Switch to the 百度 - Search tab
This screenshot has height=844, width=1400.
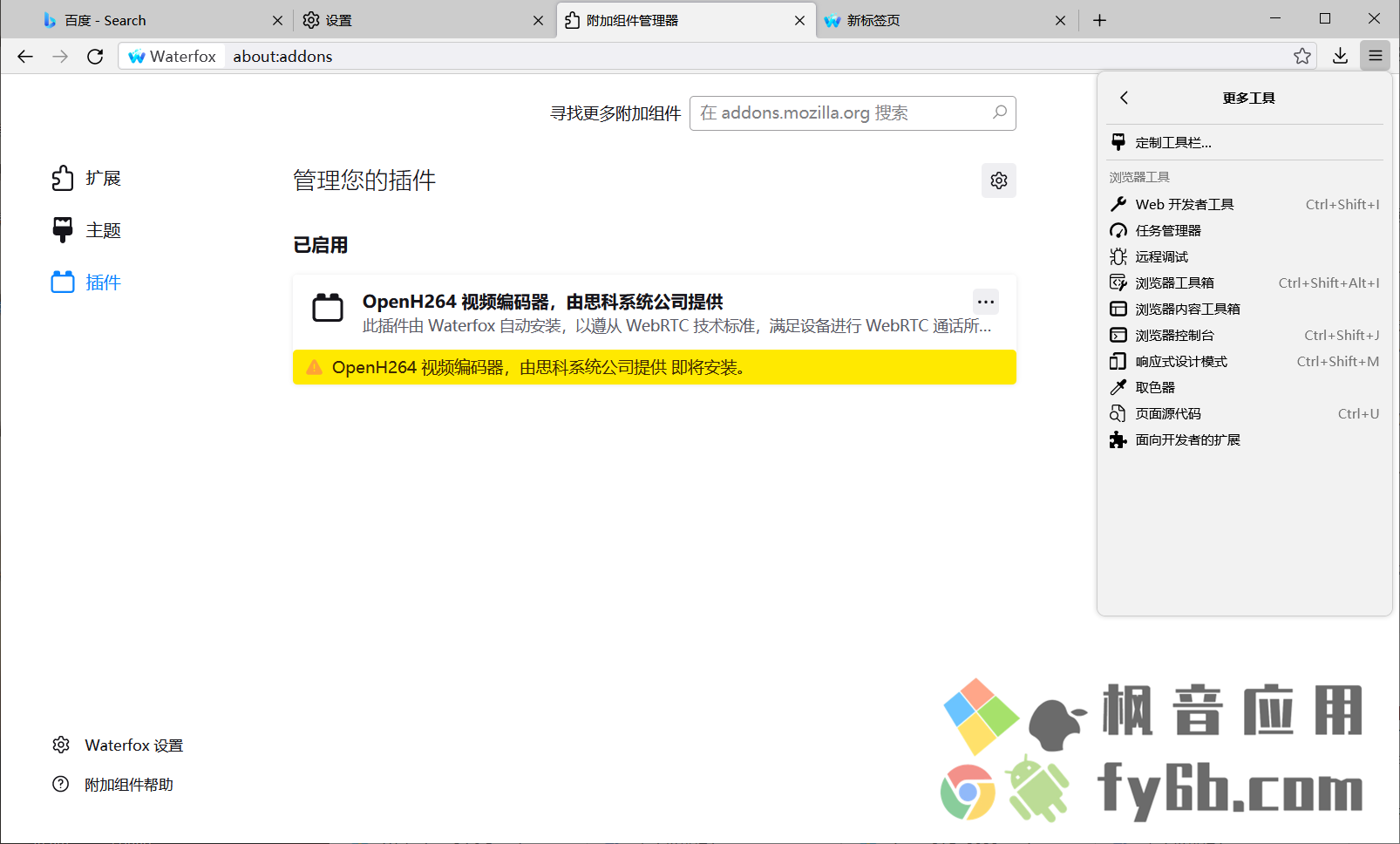pos(163,20)
